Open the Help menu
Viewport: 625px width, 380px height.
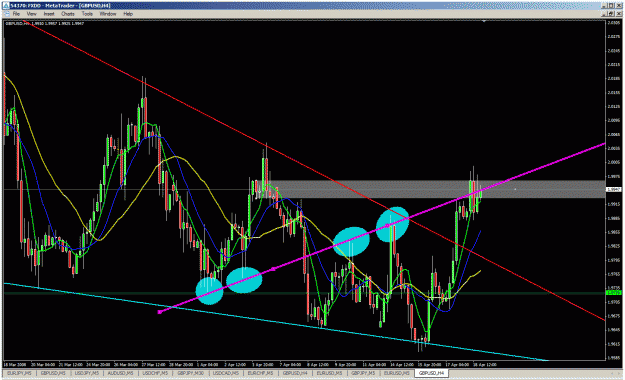click(x=128, y=14)
